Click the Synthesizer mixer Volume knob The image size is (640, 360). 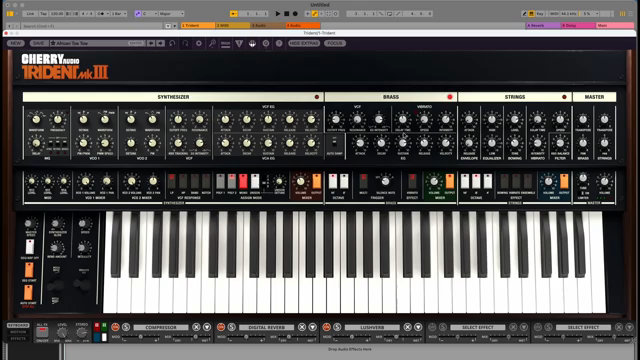pyautogui.click(x=301, y=181)
